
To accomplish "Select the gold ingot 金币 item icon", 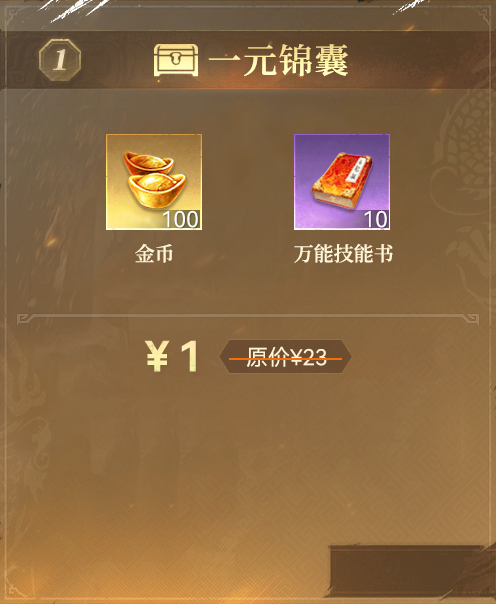I will pyautogui.click(x=154, y=182).
